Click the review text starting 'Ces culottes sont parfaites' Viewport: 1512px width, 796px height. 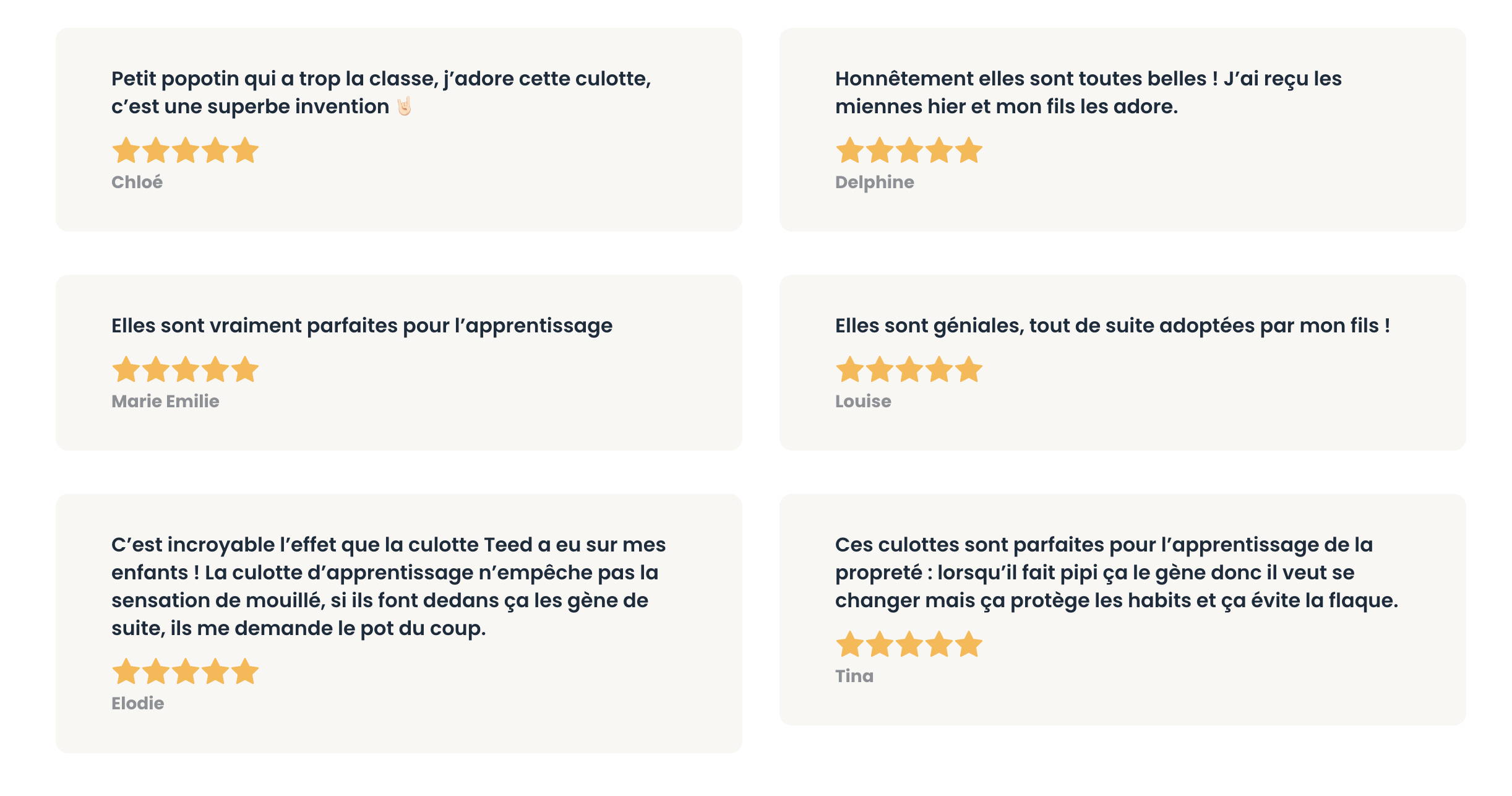(x=1117, y=573)
